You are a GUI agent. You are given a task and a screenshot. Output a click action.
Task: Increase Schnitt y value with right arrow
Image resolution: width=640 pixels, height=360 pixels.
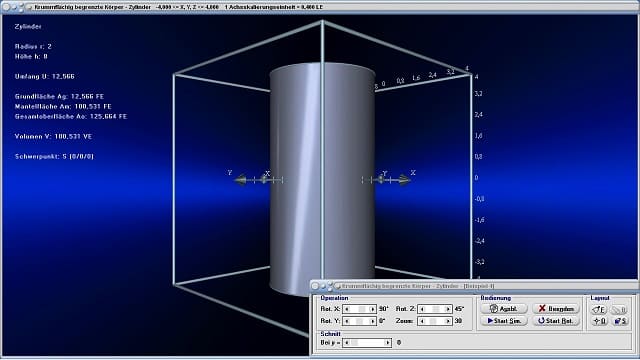click(x=387, y=342)
